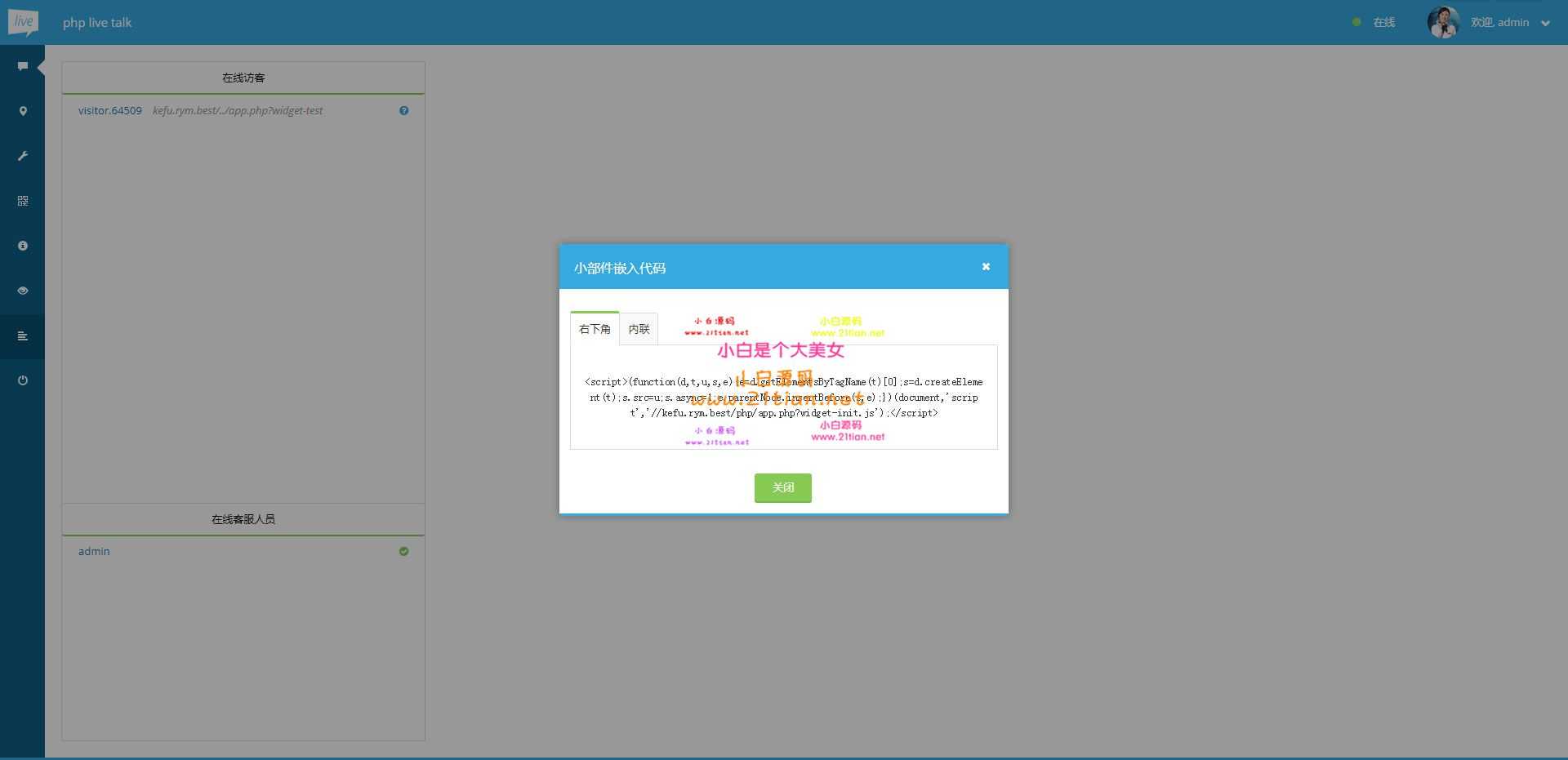1568x760 pixels.
Task: Open visitor.64509 from online visitors list
Action: (x=110, y=111)
